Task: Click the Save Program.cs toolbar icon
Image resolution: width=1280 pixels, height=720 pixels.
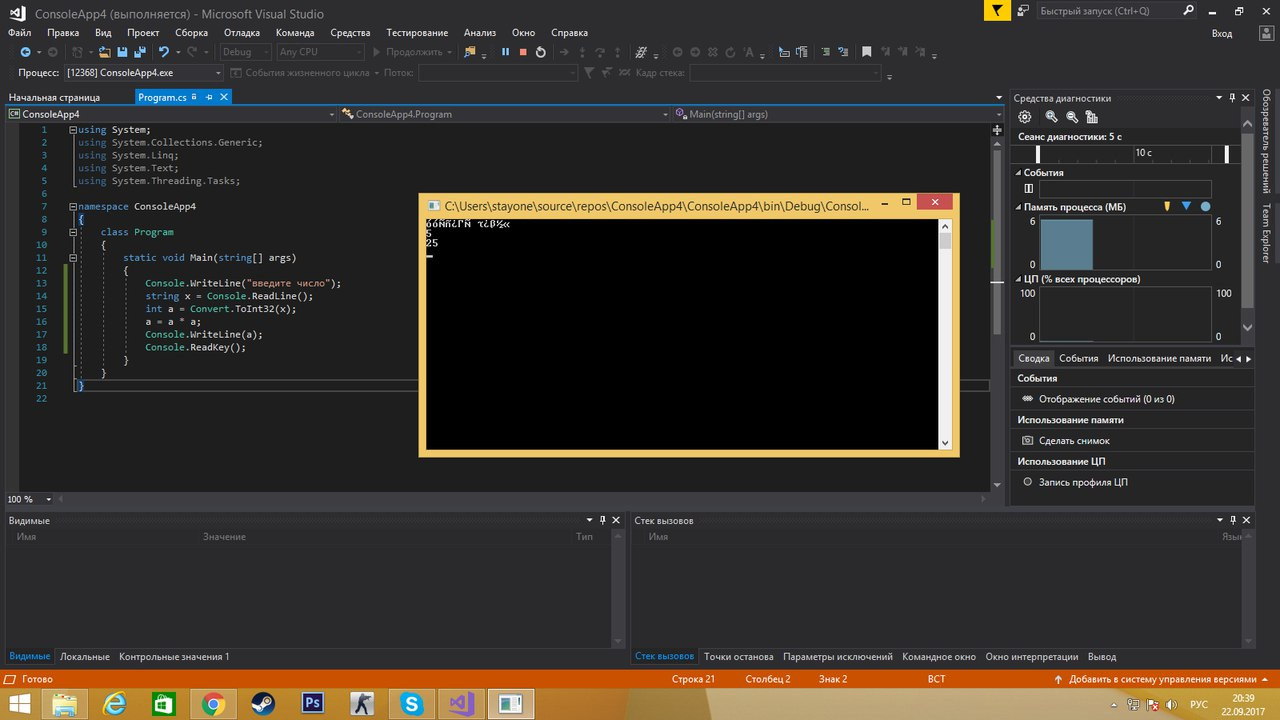Action: coord(123,52)
